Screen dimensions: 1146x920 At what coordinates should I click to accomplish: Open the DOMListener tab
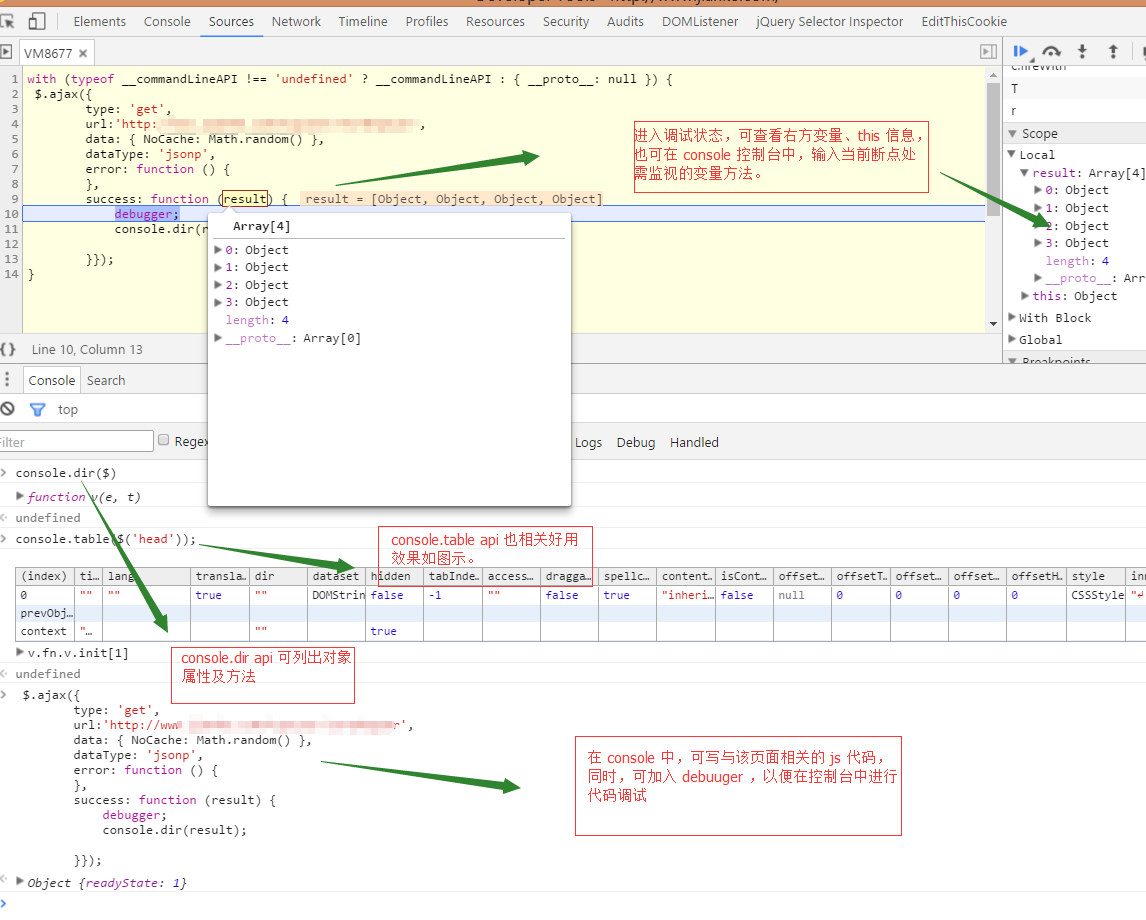pyautogui.click(x=699, y=21)
